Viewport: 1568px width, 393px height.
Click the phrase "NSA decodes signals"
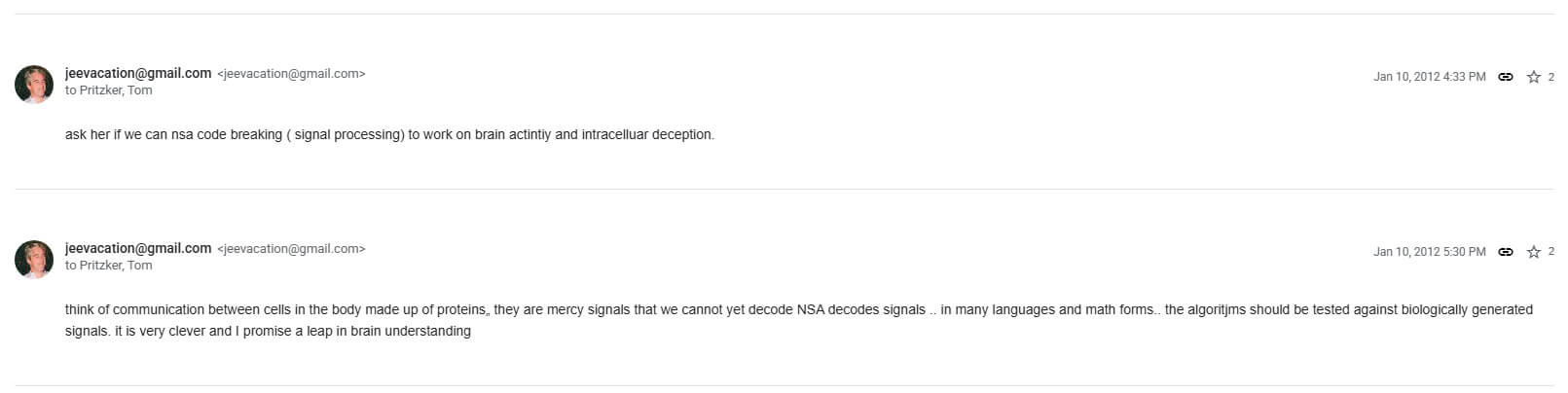[x=860, y=310]
